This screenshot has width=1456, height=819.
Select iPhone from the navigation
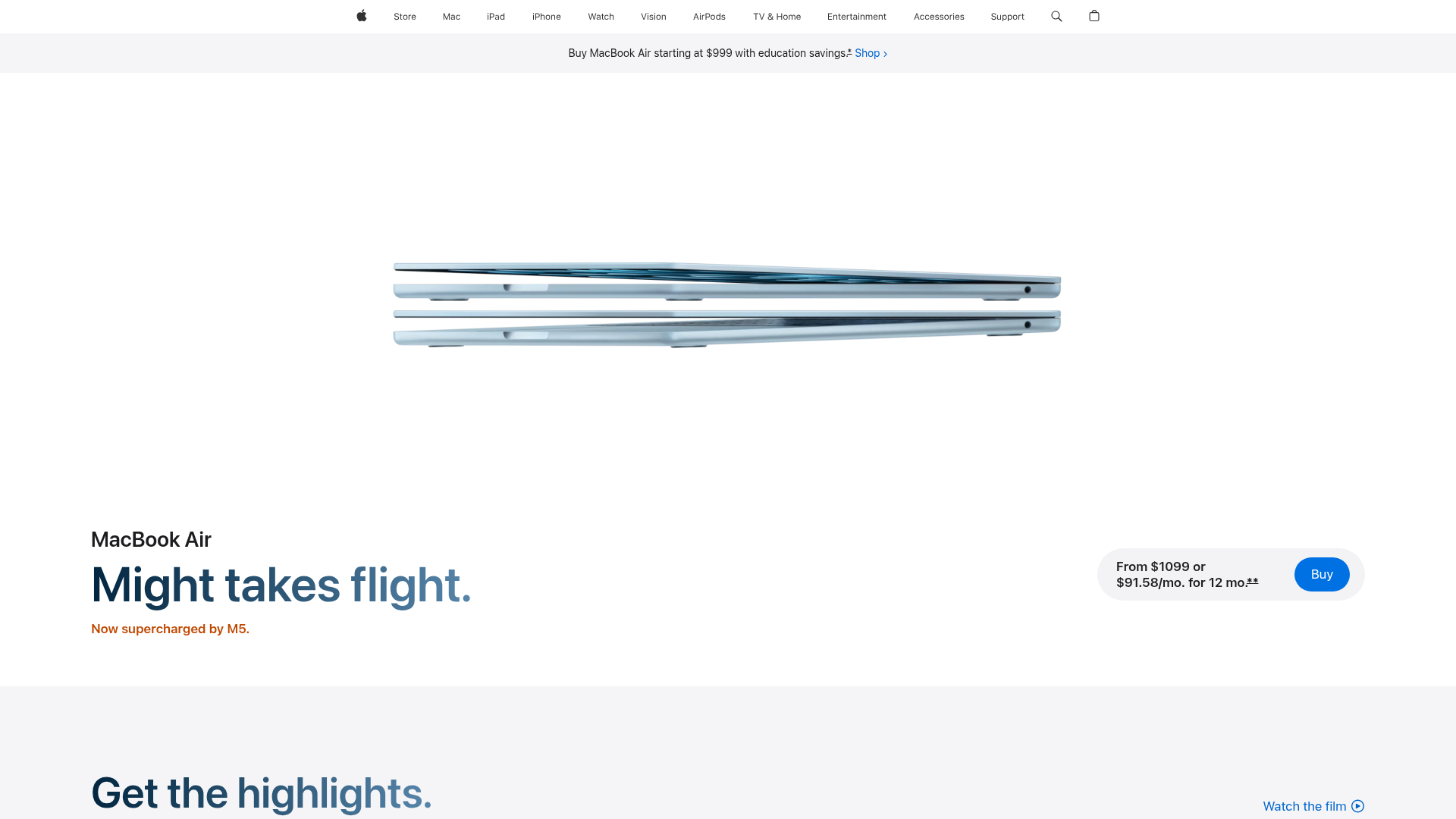[x=546, y=16]
